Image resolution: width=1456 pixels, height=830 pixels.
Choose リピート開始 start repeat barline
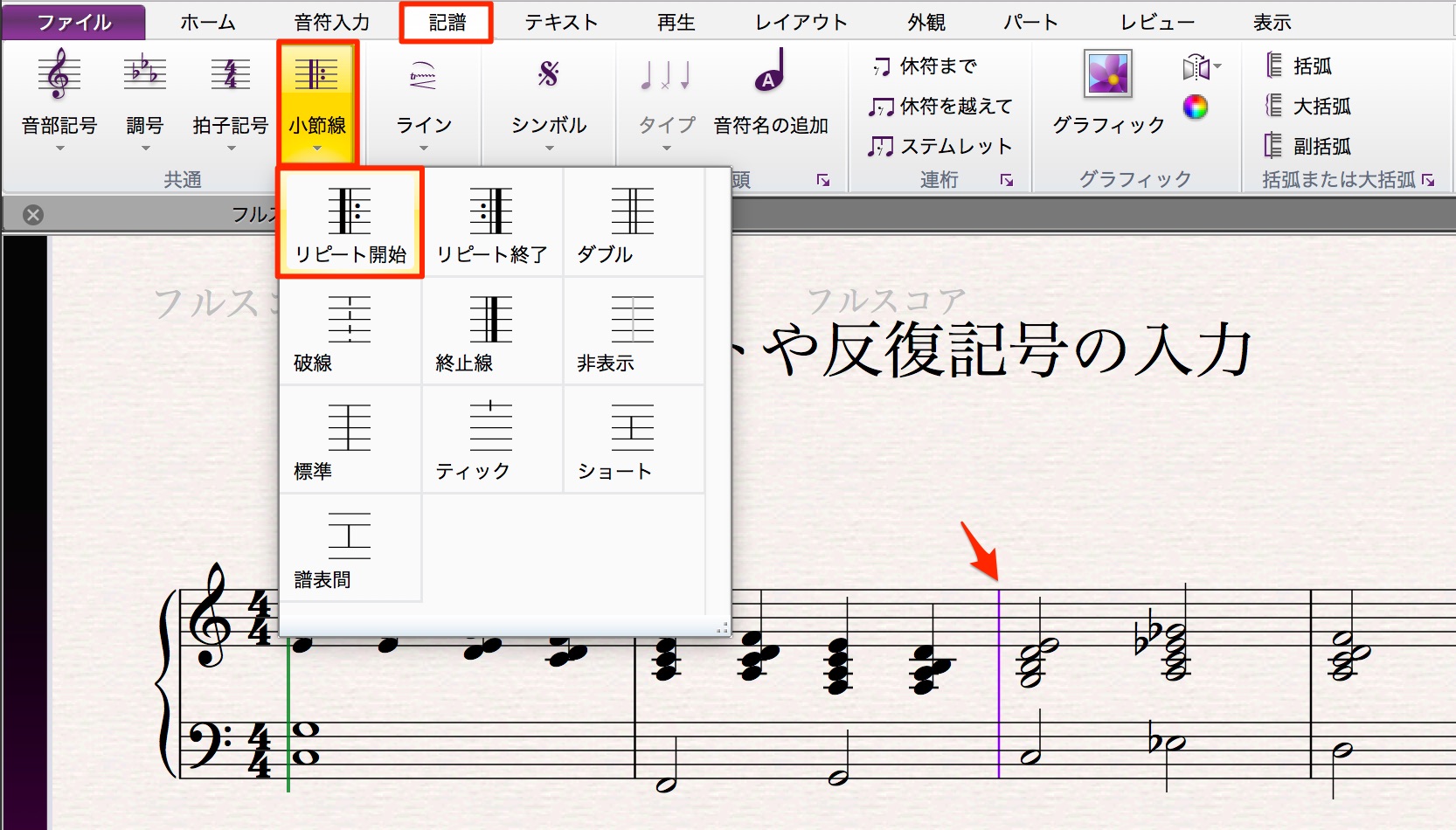tap(350, 224)
